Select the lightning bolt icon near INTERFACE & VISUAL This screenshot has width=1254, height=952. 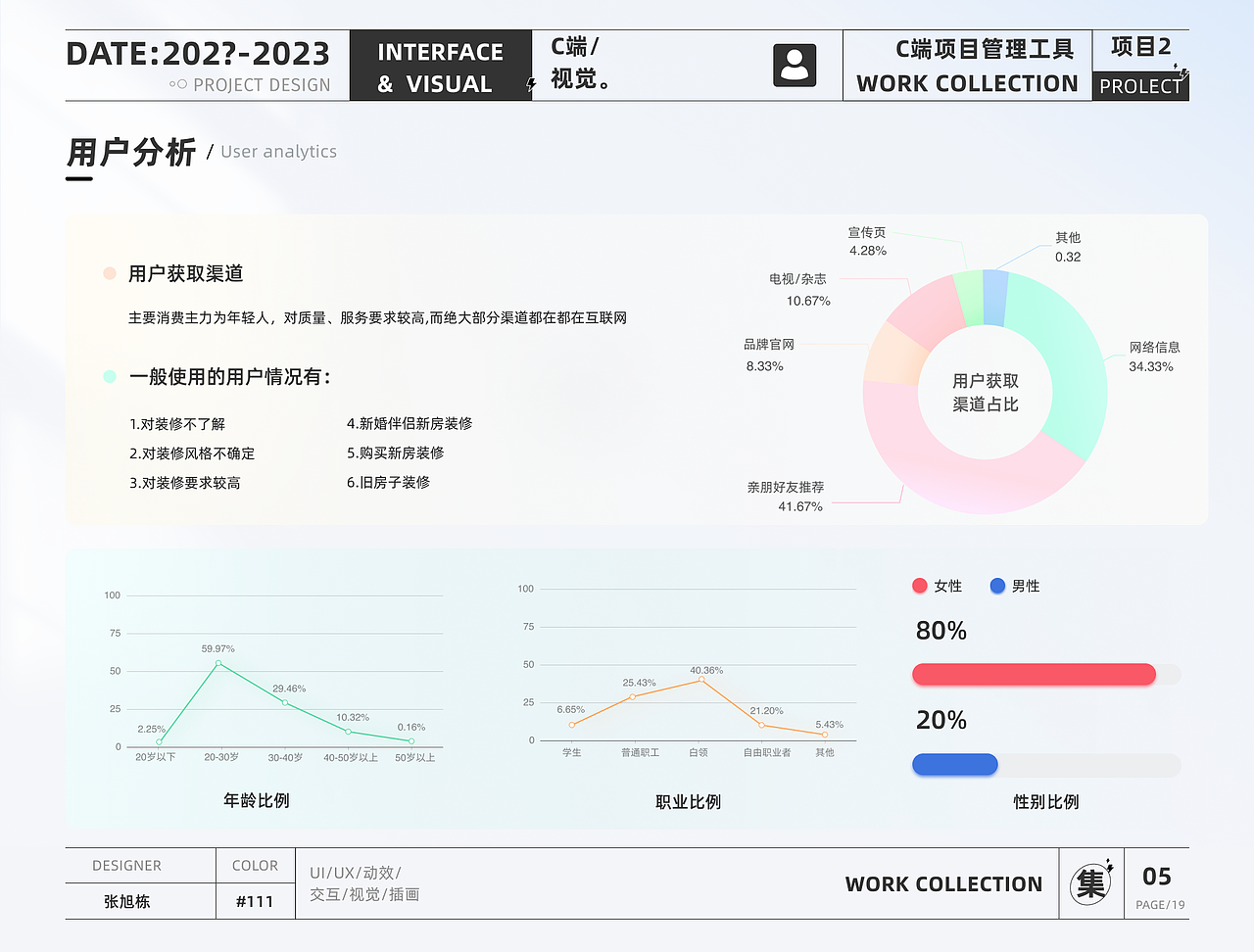tap(530, 83)
